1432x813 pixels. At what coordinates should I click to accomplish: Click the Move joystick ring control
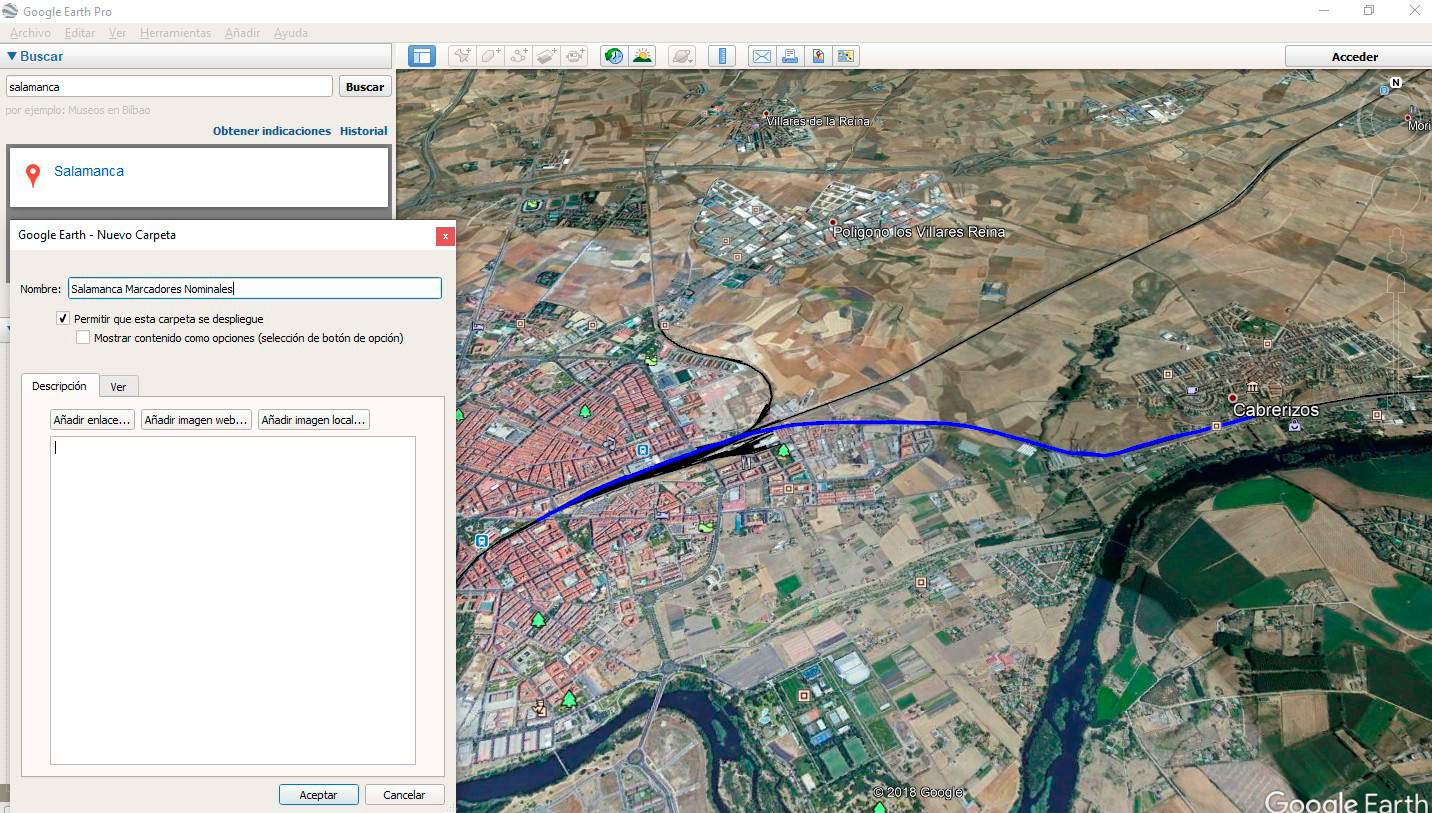click(1397, 190)
